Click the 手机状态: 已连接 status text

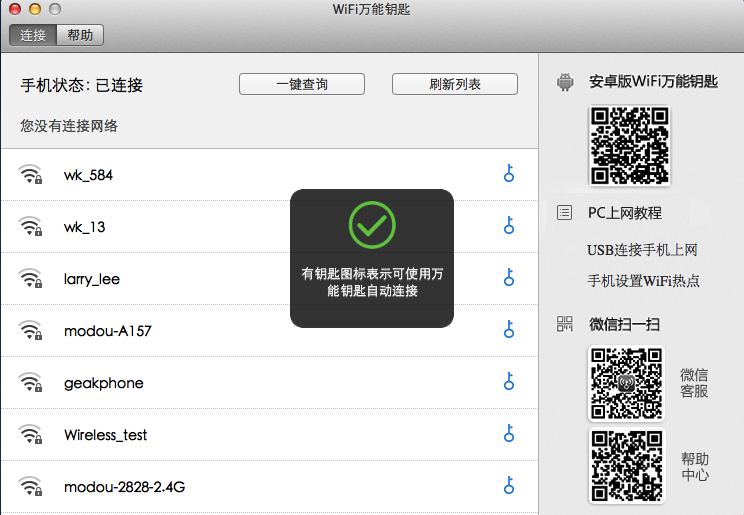(x=82, y=85)
